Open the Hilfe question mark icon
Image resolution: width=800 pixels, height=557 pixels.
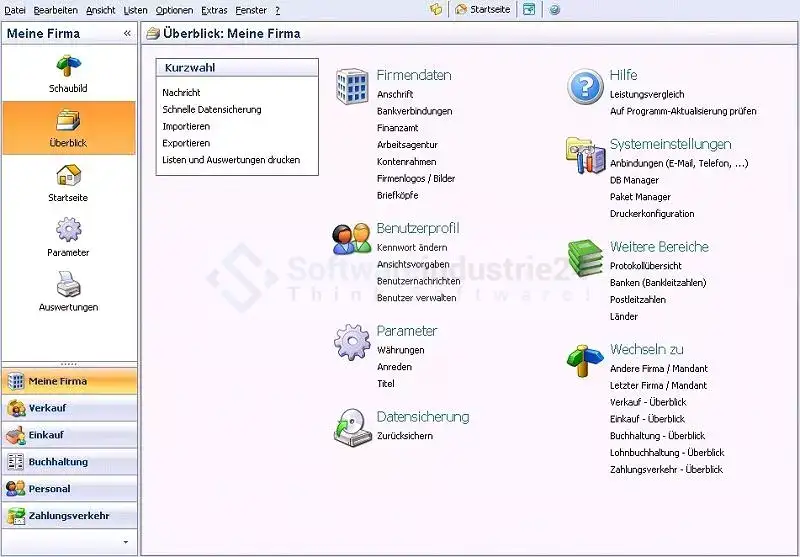(x=585, y=87)
